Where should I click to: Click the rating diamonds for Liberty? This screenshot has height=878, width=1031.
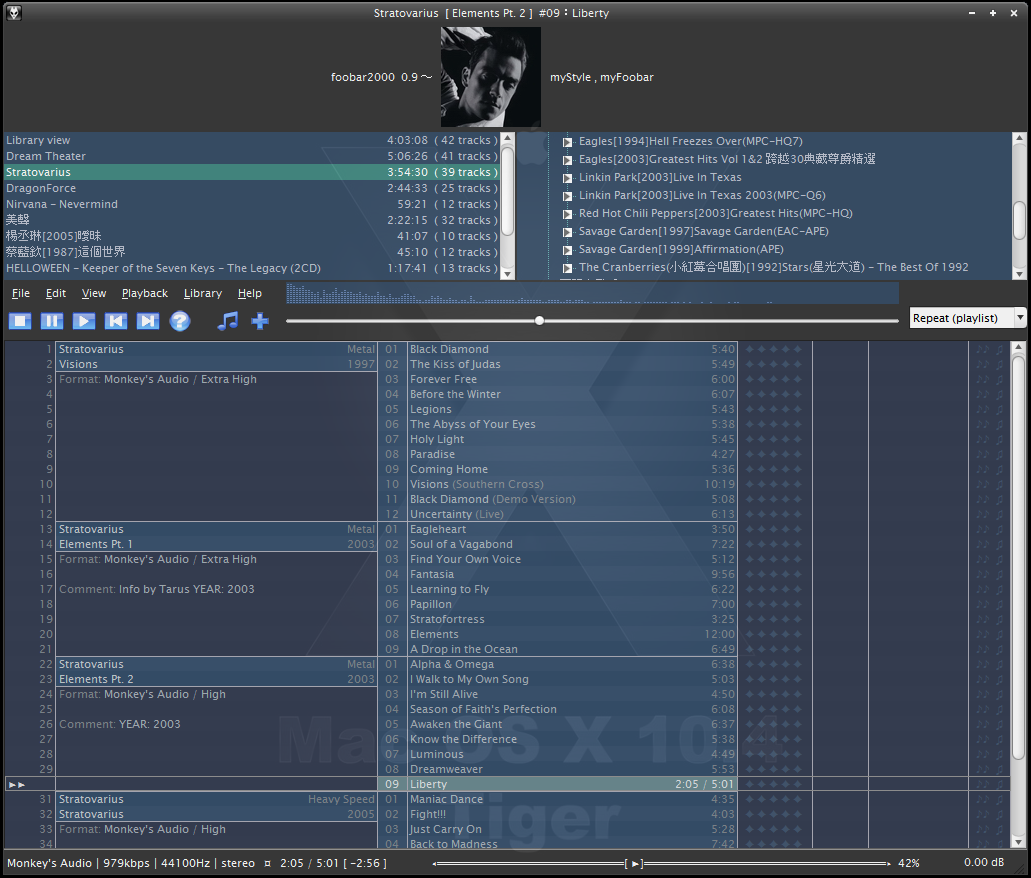(773, 785)
